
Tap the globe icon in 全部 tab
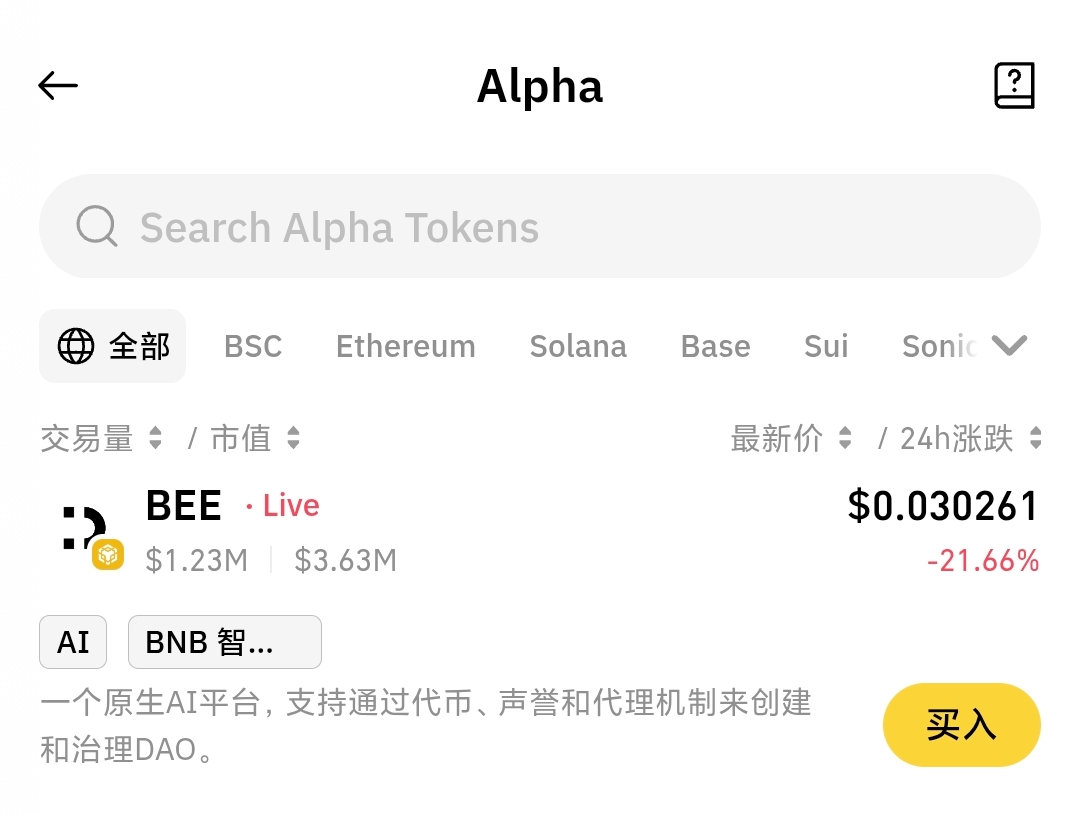pyautogui.click(x=76, y=347)
